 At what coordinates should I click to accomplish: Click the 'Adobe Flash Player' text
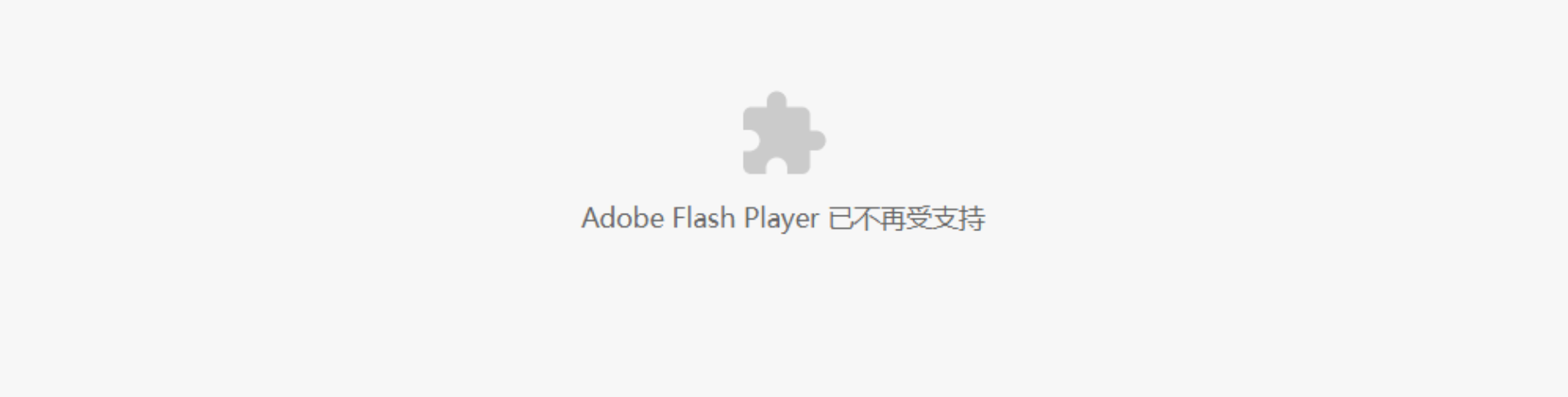pyautogui.click(x=700, y=219)
